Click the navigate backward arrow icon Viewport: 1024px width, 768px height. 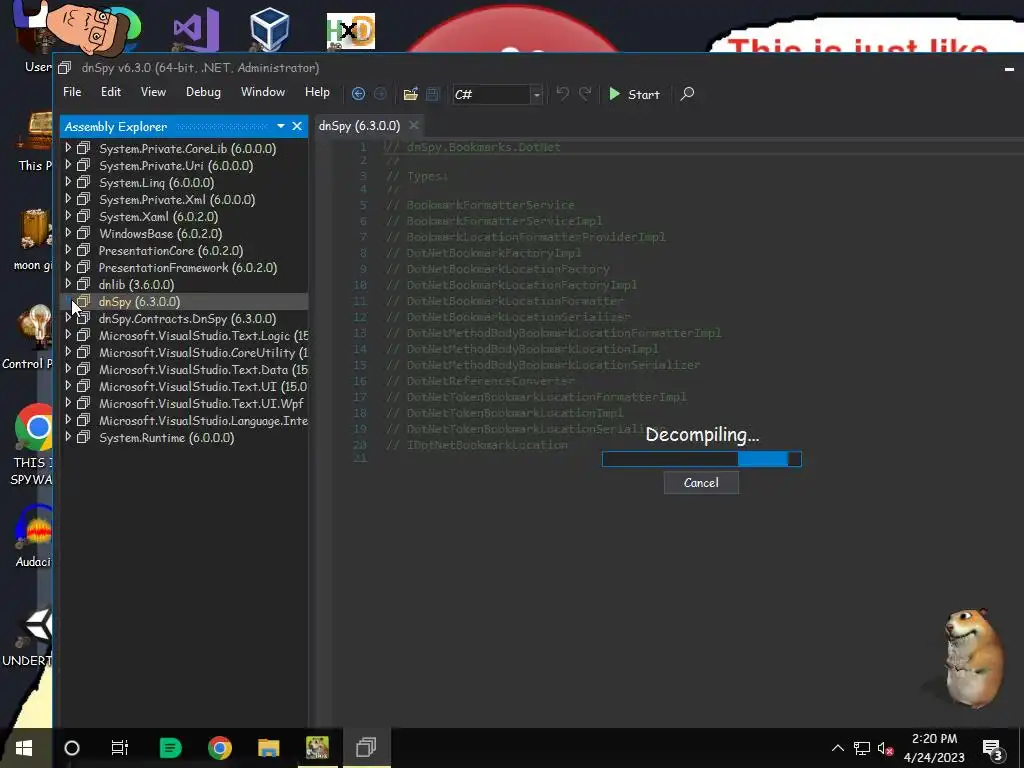pyautogui.click(x=358, y=94)
